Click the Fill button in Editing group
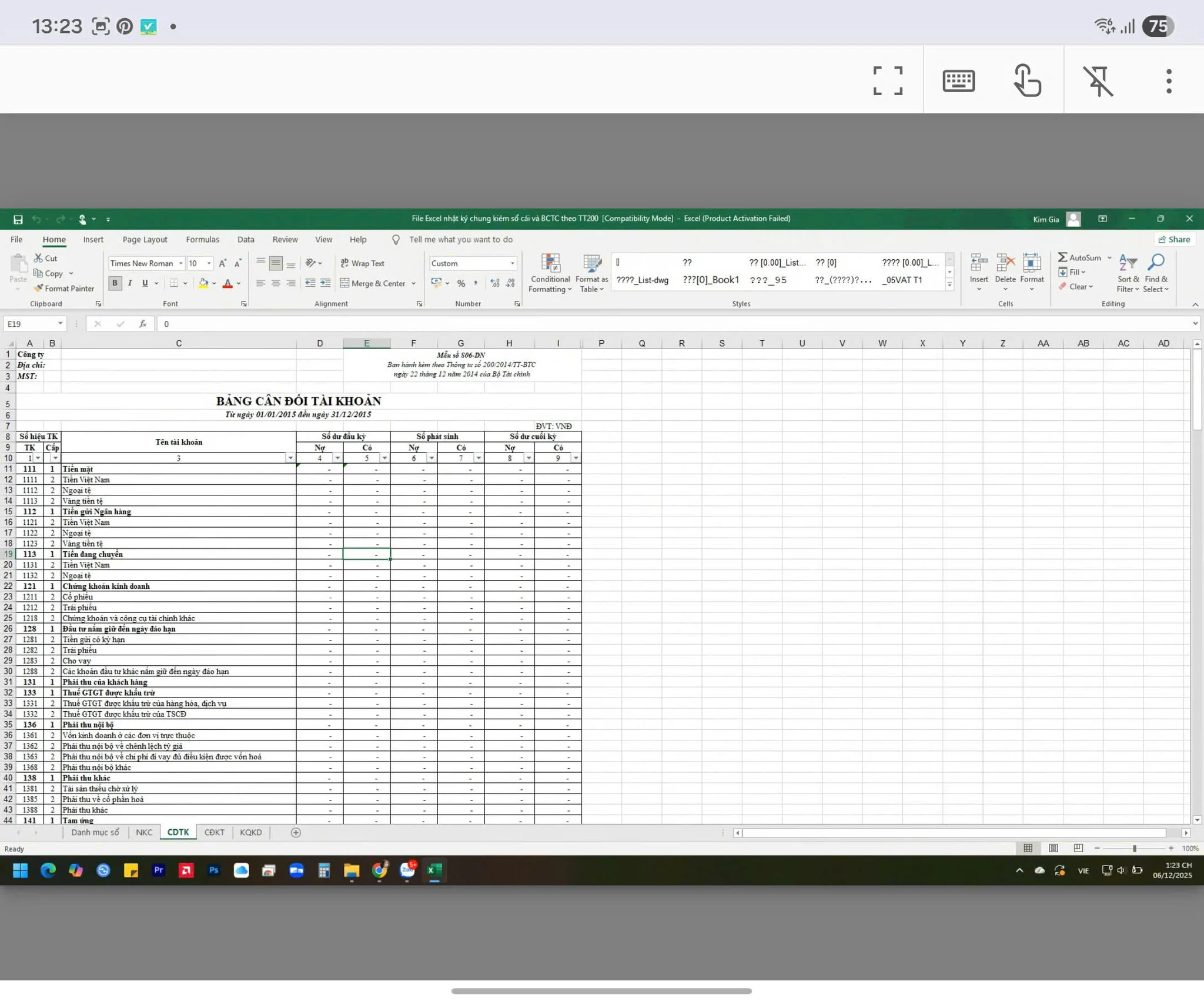 click(1072, 272)
